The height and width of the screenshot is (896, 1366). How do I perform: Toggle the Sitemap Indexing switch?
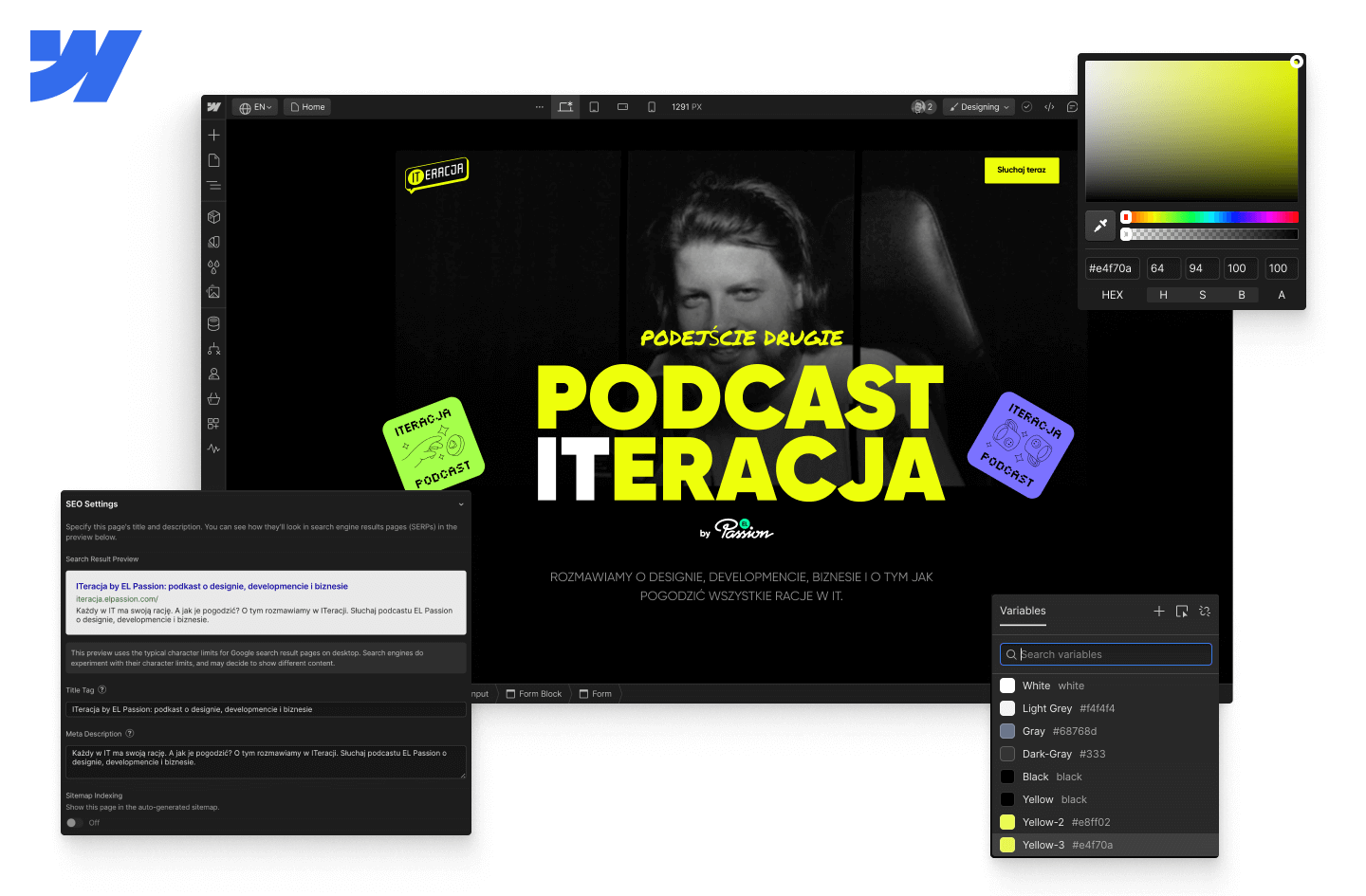tap(74, 823)
